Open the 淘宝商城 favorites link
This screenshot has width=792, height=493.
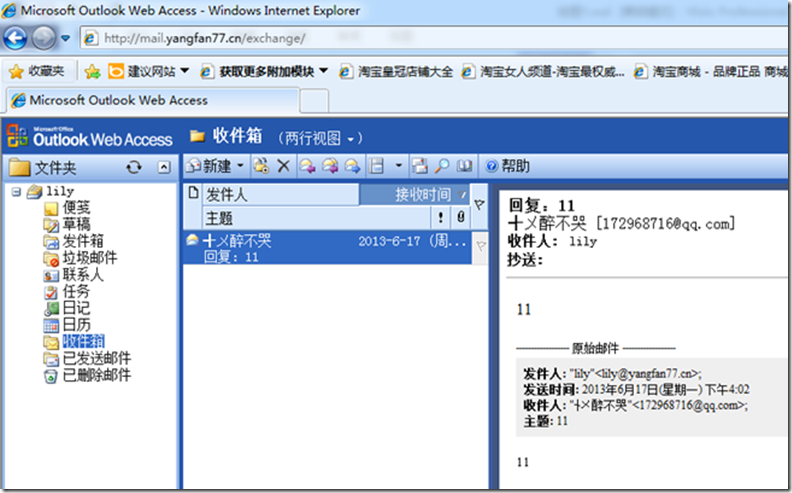(x=711, y=72)
